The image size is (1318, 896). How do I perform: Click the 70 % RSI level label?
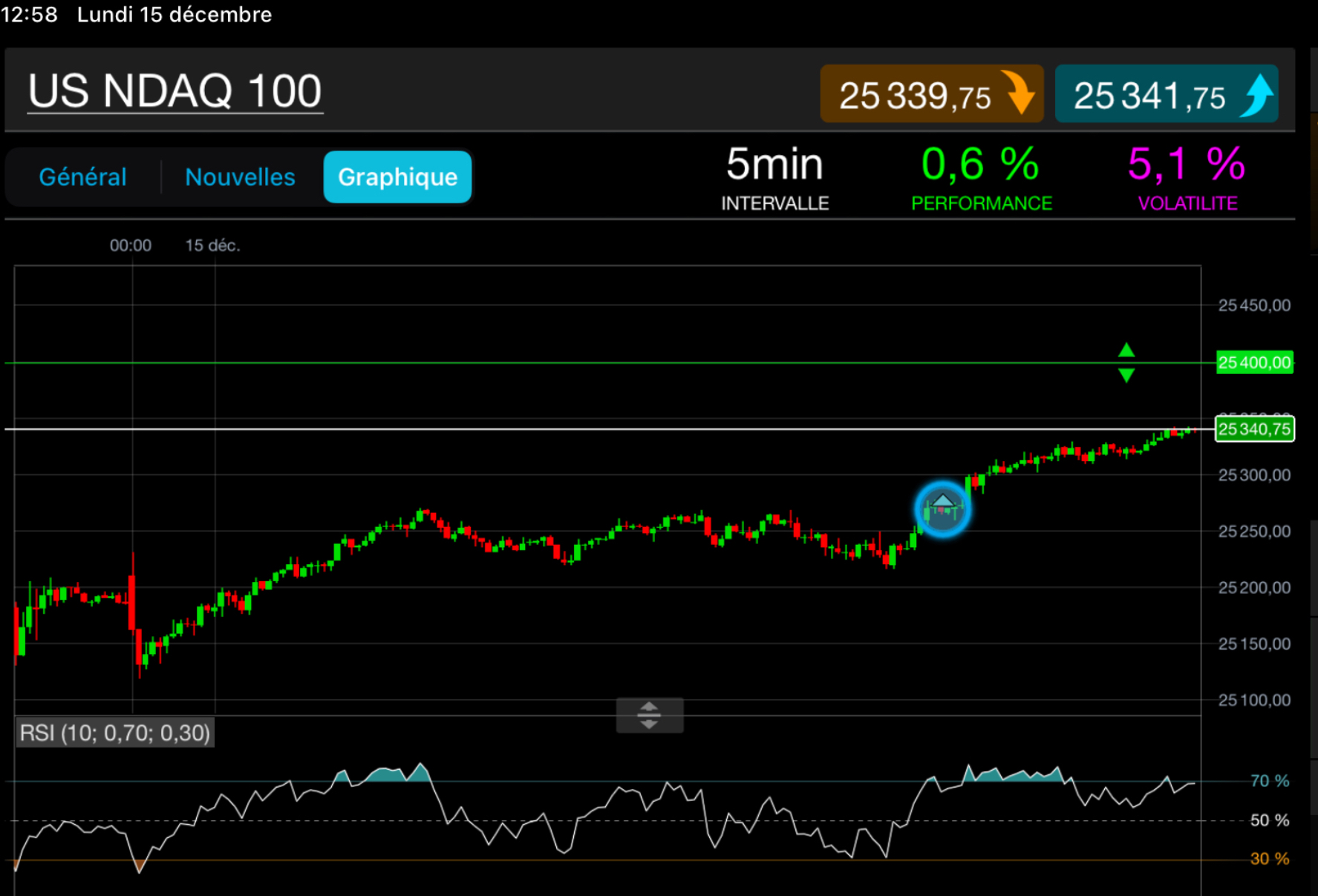coord(1270,781)
